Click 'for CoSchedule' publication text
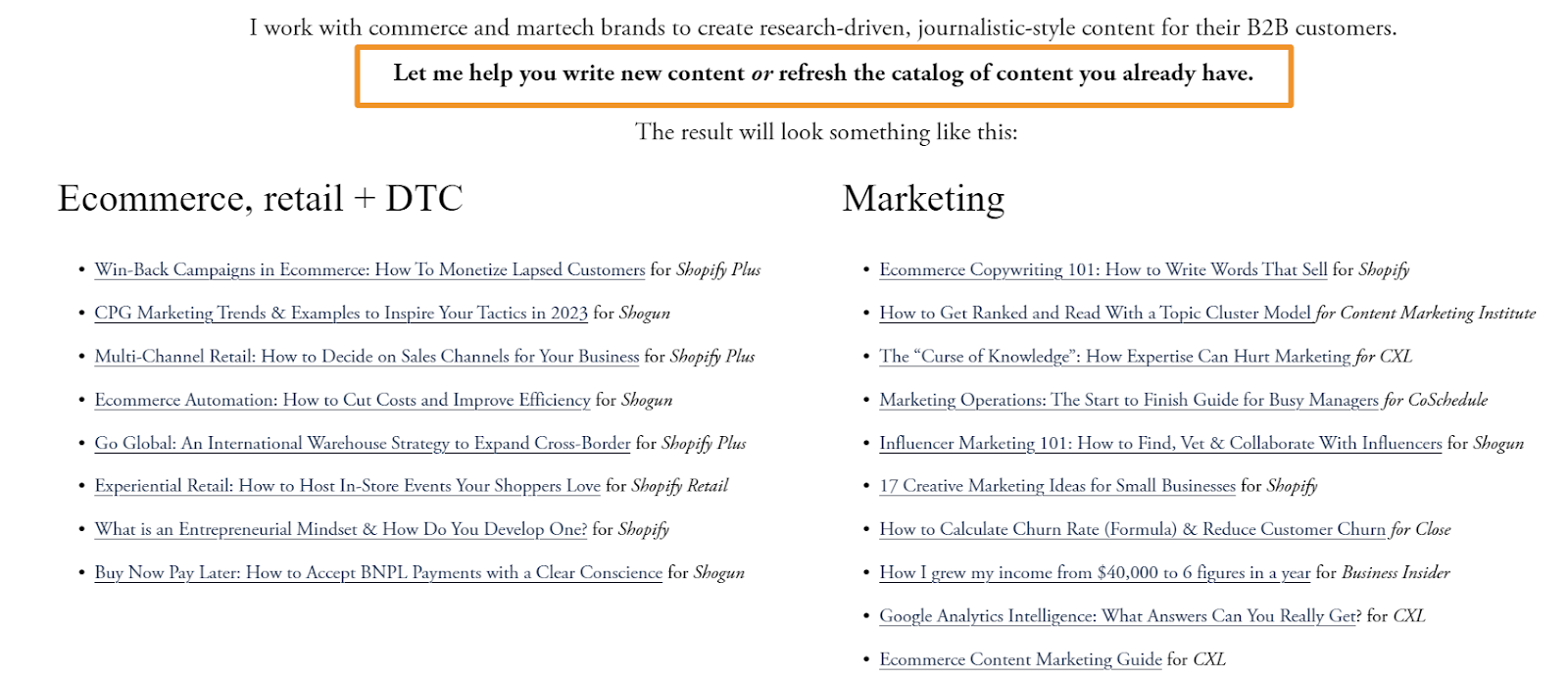The width and height of the screenshot is (1568, 679). tap(1436, 400)
